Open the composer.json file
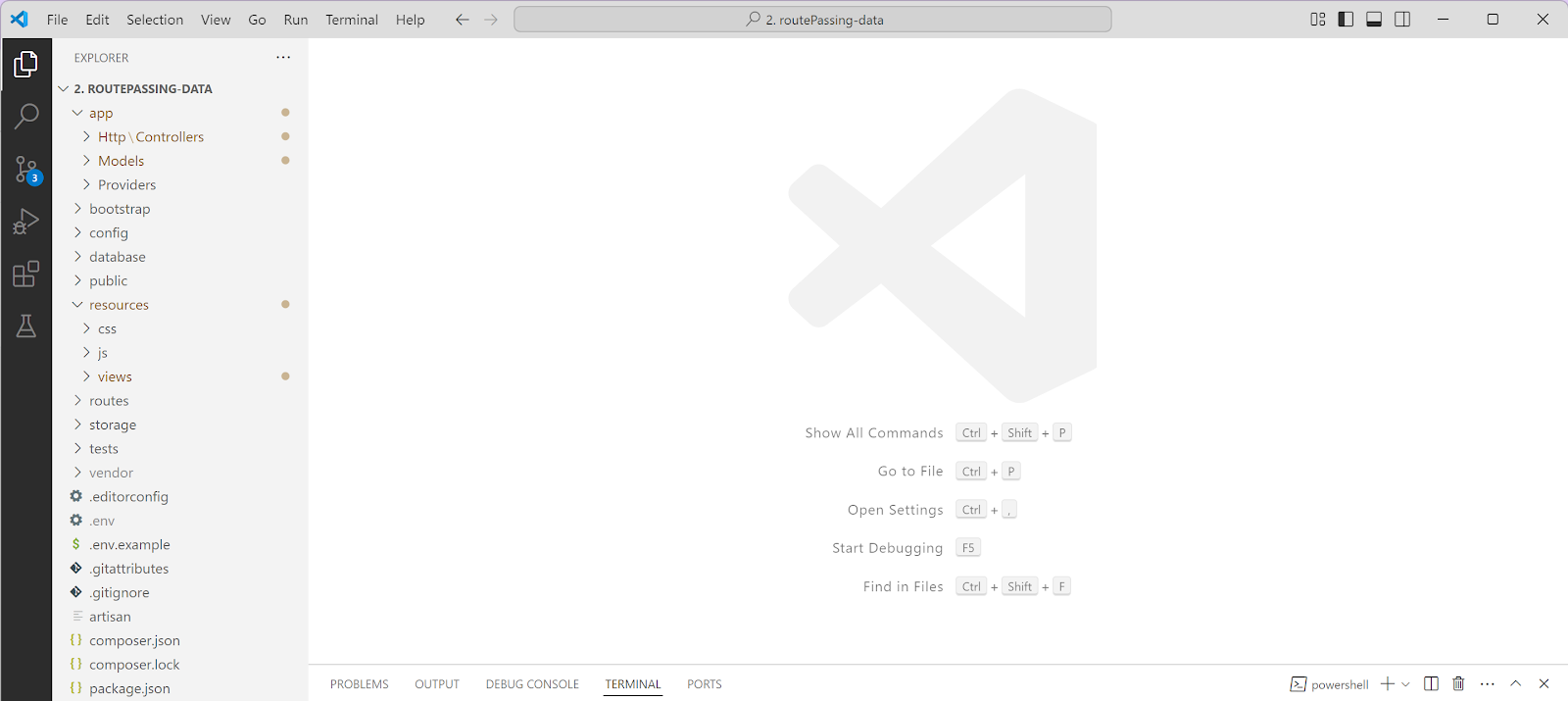 [180, 641]
